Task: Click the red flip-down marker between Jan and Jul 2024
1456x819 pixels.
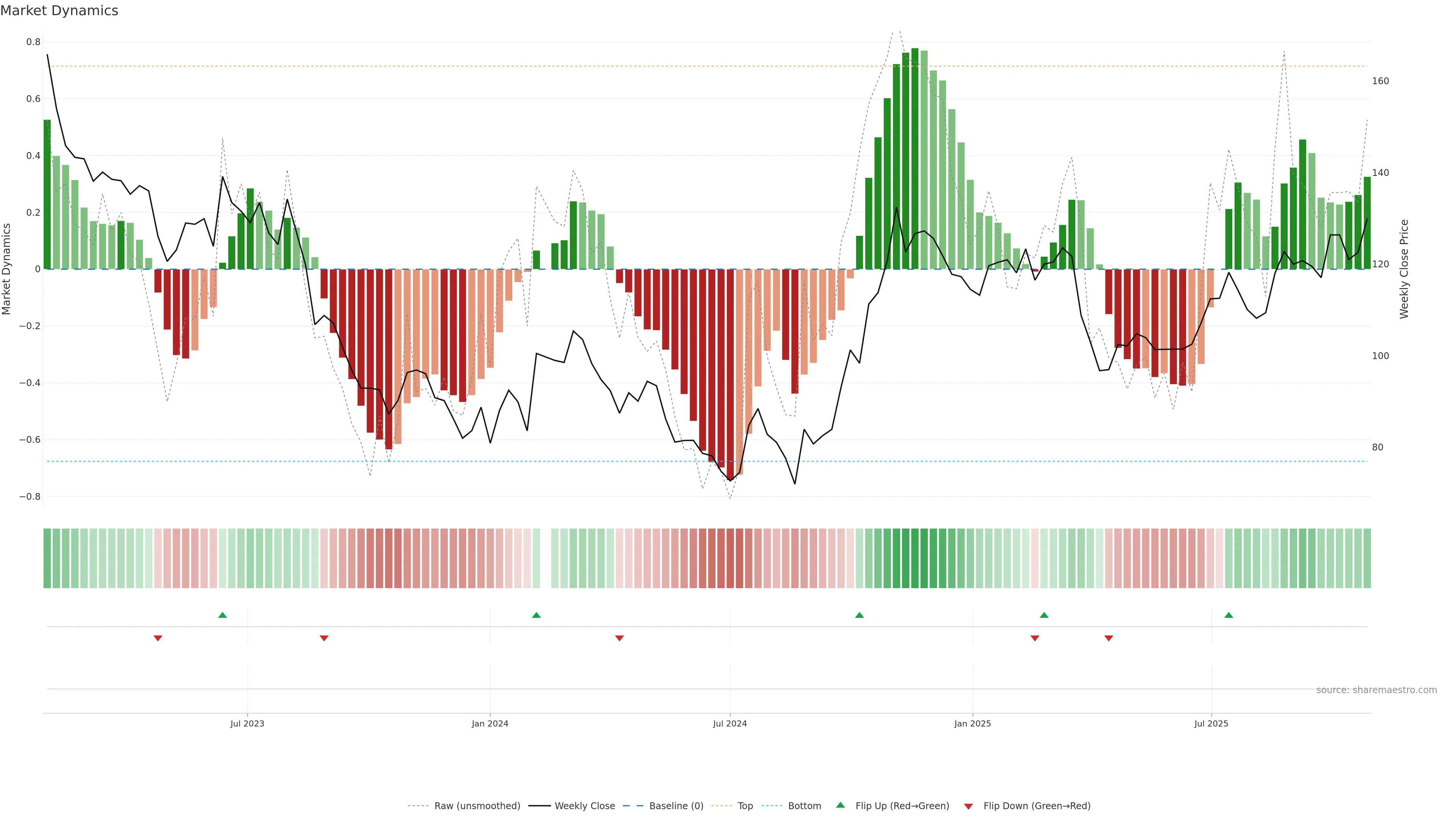Action: click(x=620, y=638)
